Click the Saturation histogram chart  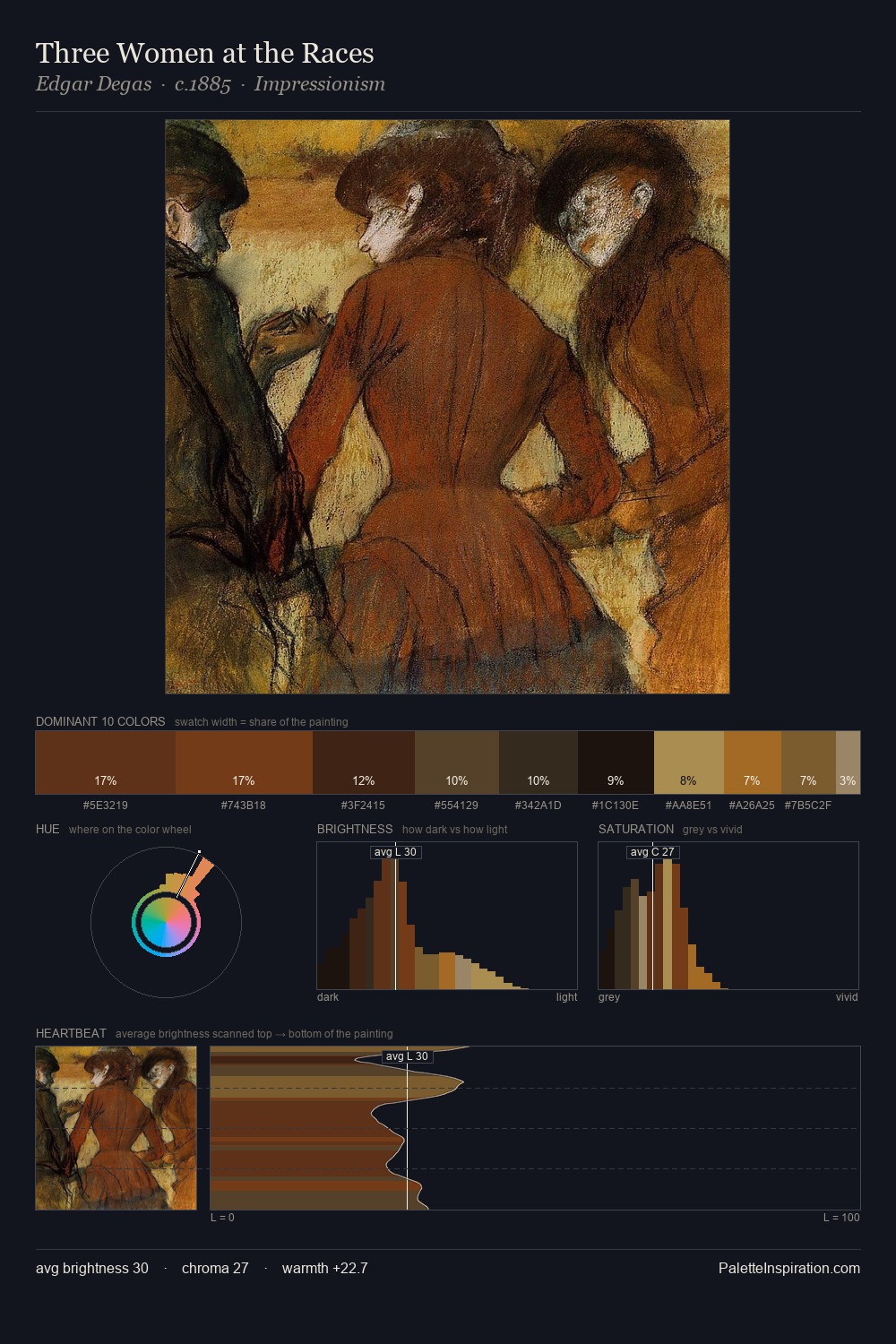tap(728, 916)
